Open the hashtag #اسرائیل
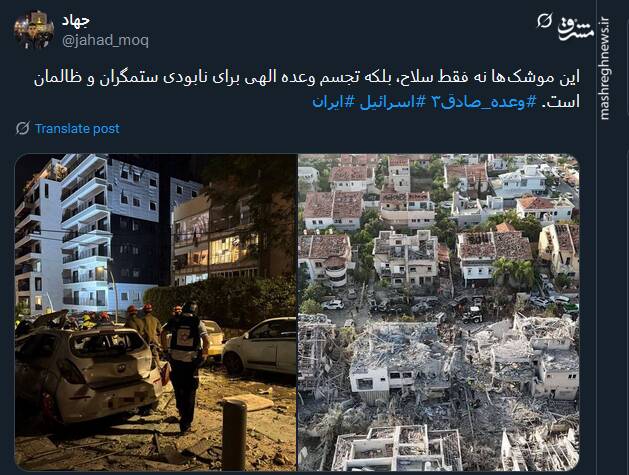Image resolution: width=629 pixels, height=475 pixels. 392,101
